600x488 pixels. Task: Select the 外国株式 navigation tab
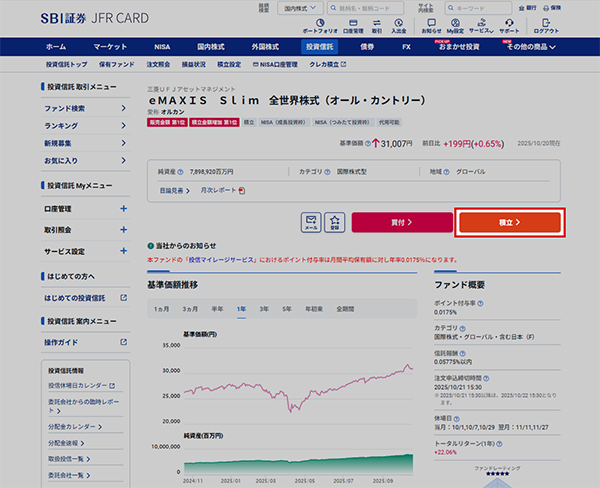268,47
